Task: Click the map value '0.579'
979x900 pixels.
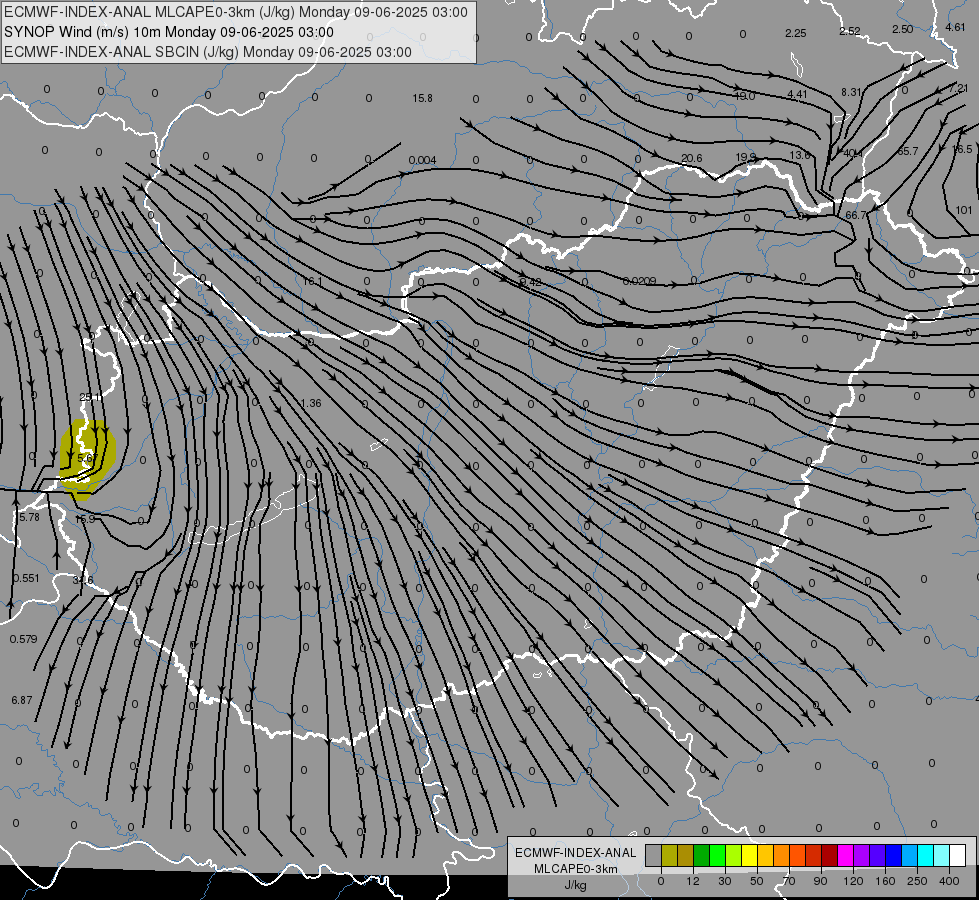Action: [x=24, y=640]
